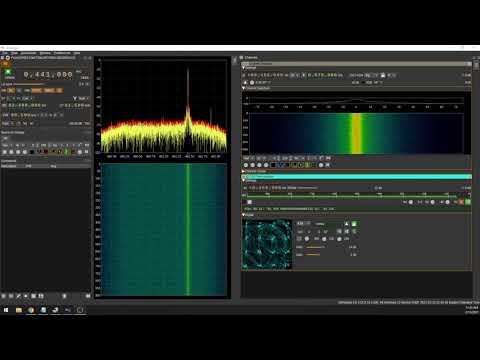This screenshot has height=360, width=480.
Task: Open the Windows Start menu
Action: [6, 310]
